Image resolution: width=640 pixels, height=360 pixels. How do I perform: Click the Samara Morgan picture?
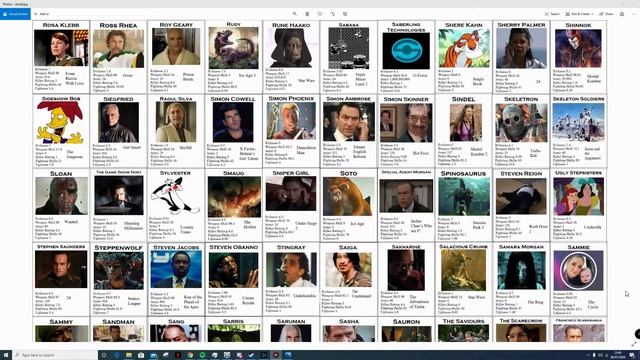coord(521,270)
